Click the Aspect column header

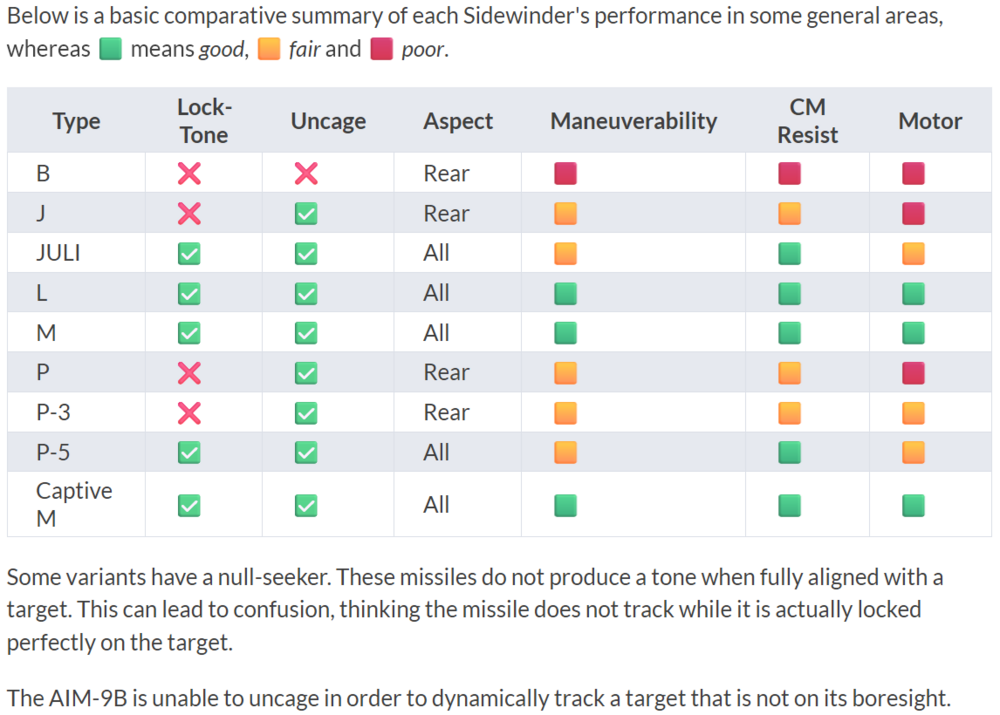(458, 121)
